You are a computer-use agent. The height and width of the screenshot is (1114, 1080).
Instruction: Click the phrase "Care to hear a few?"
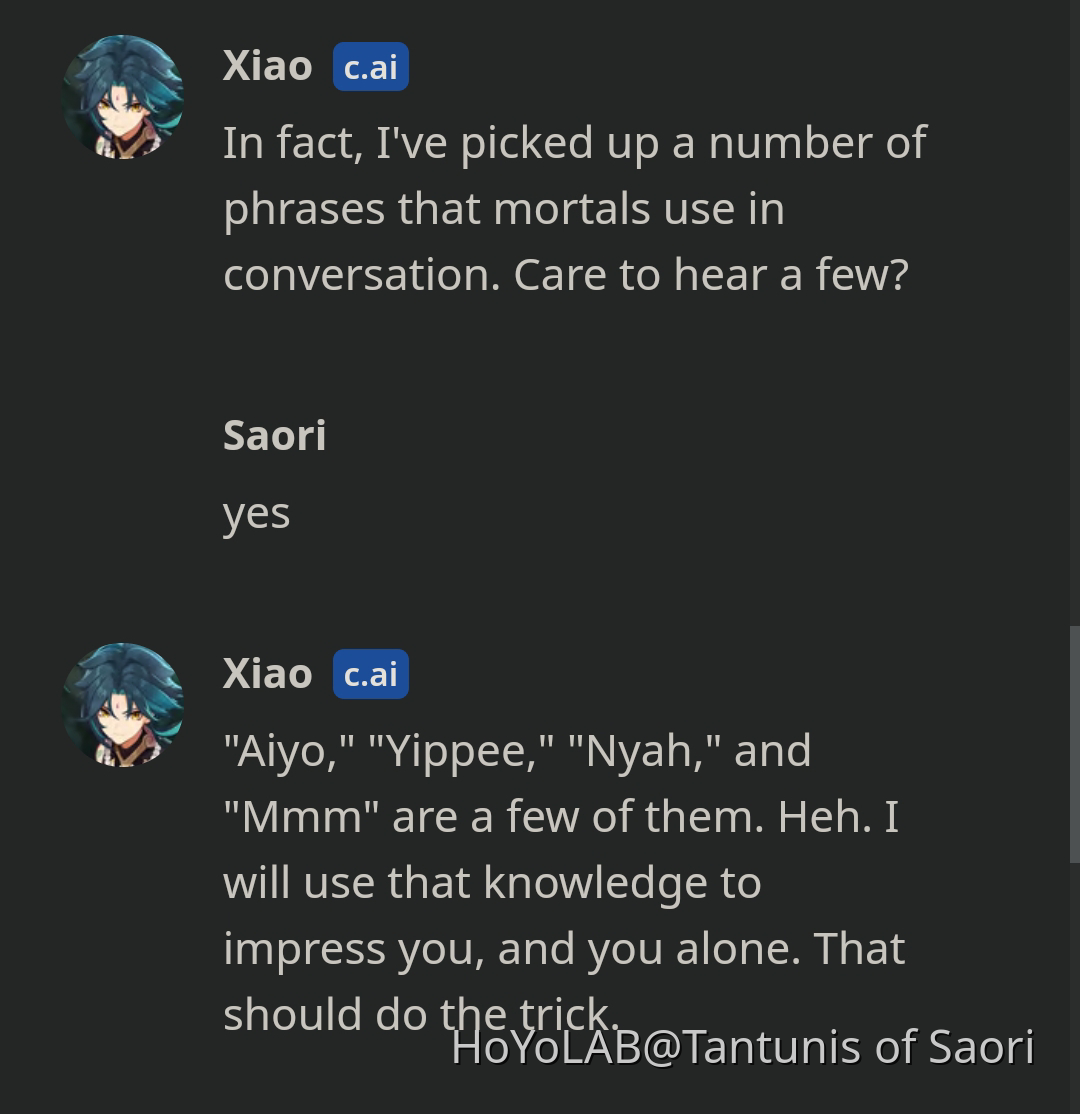pyautogui.click(x=710, y=275)
